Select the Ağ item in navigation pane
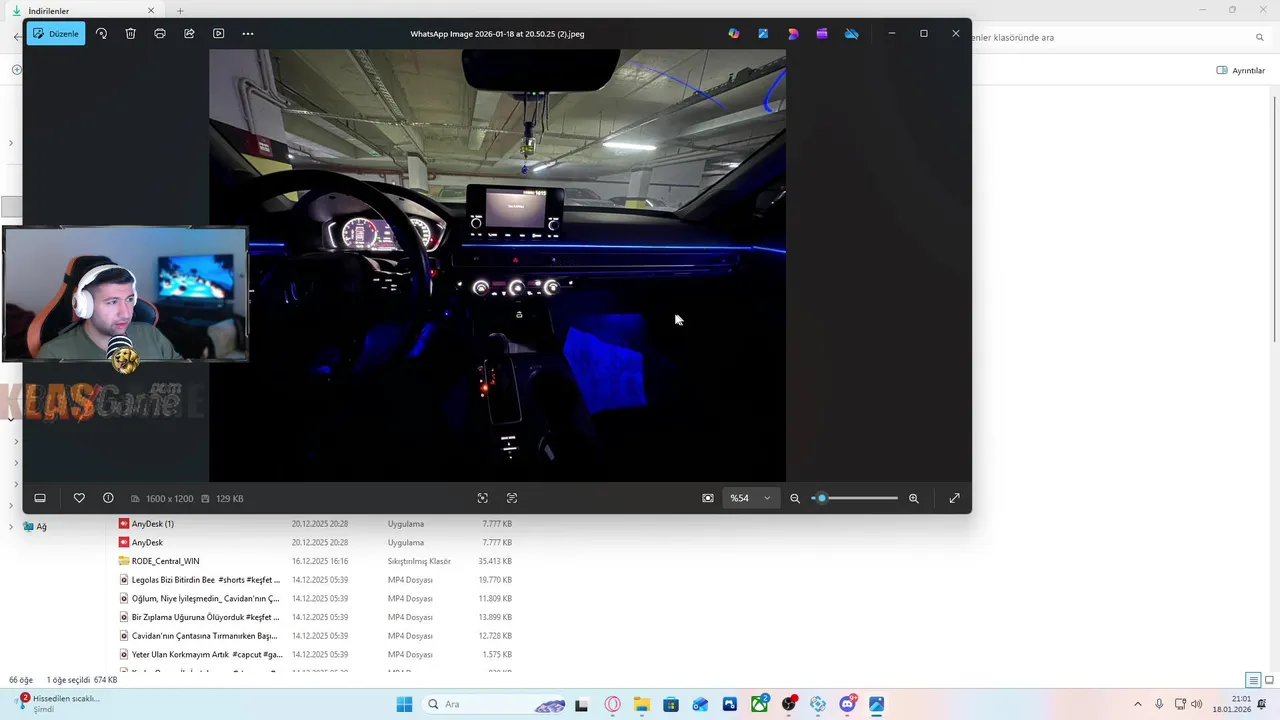Screen dimensions: 1280x720 click(x=35, y=526)
